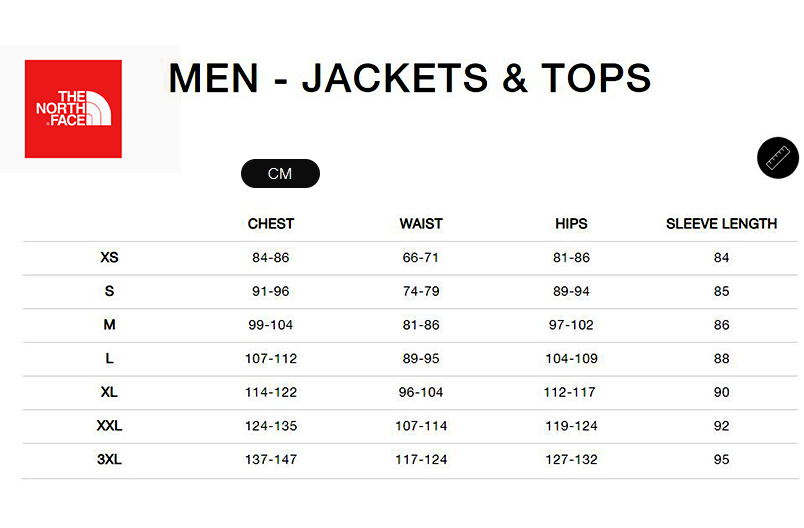Screen dimensions: 804x528
Task: Click the L size row label
Action: point(109,358)
